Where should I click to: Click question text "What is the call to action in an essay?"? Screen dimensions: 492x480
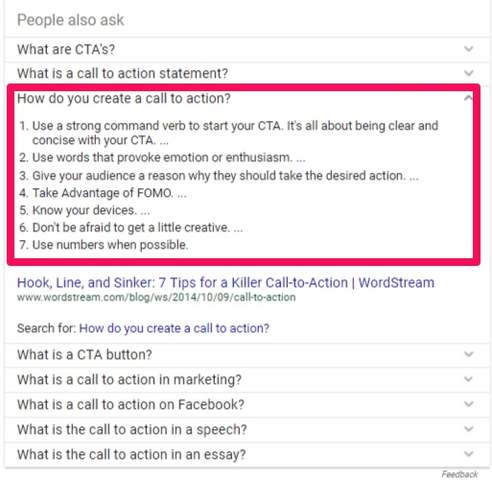(131, 455)
